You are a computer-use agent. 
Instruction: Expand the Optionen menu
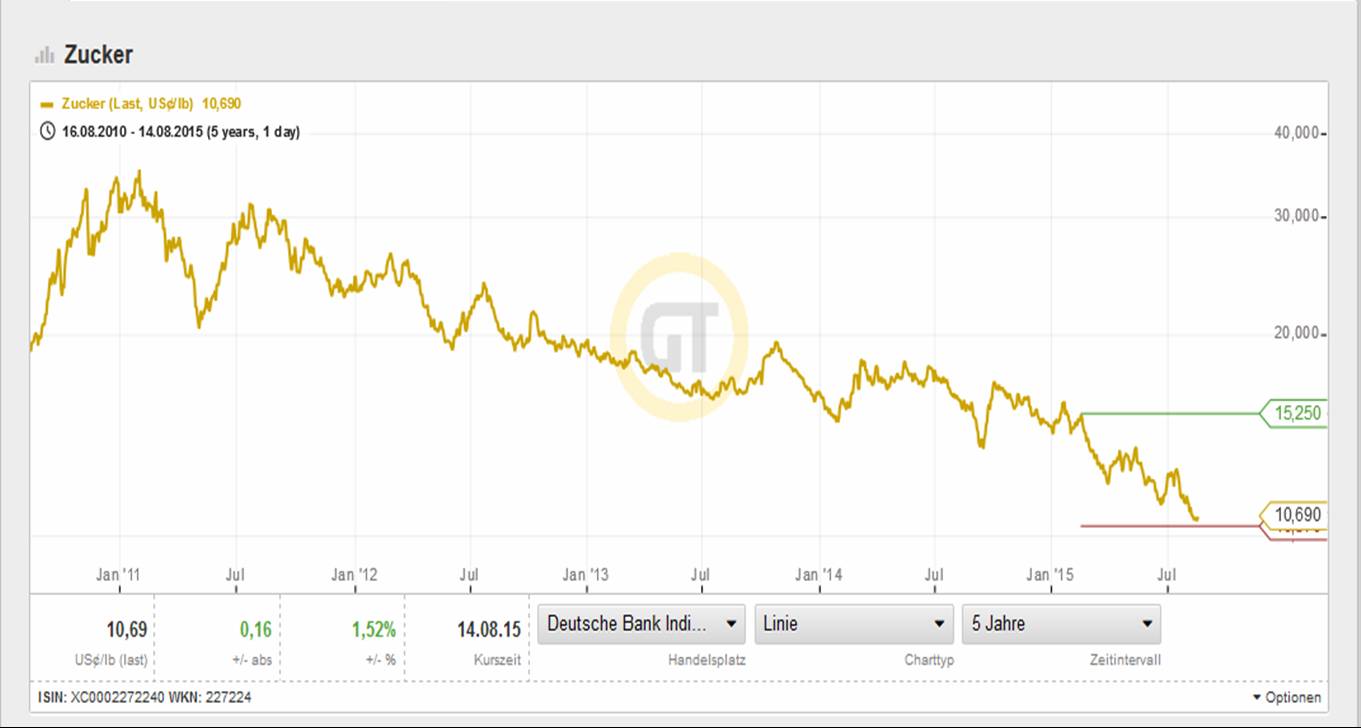click(x=1286, y=697)
